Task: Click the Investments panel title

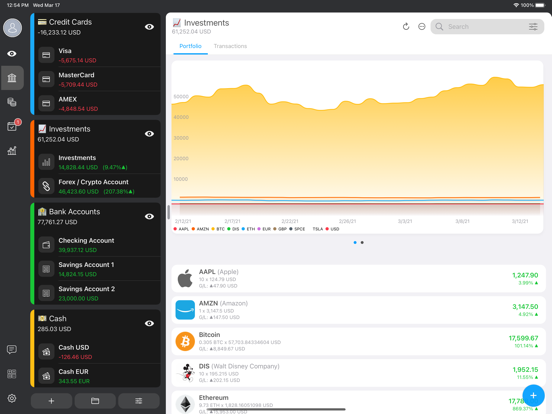Action: 206,23
